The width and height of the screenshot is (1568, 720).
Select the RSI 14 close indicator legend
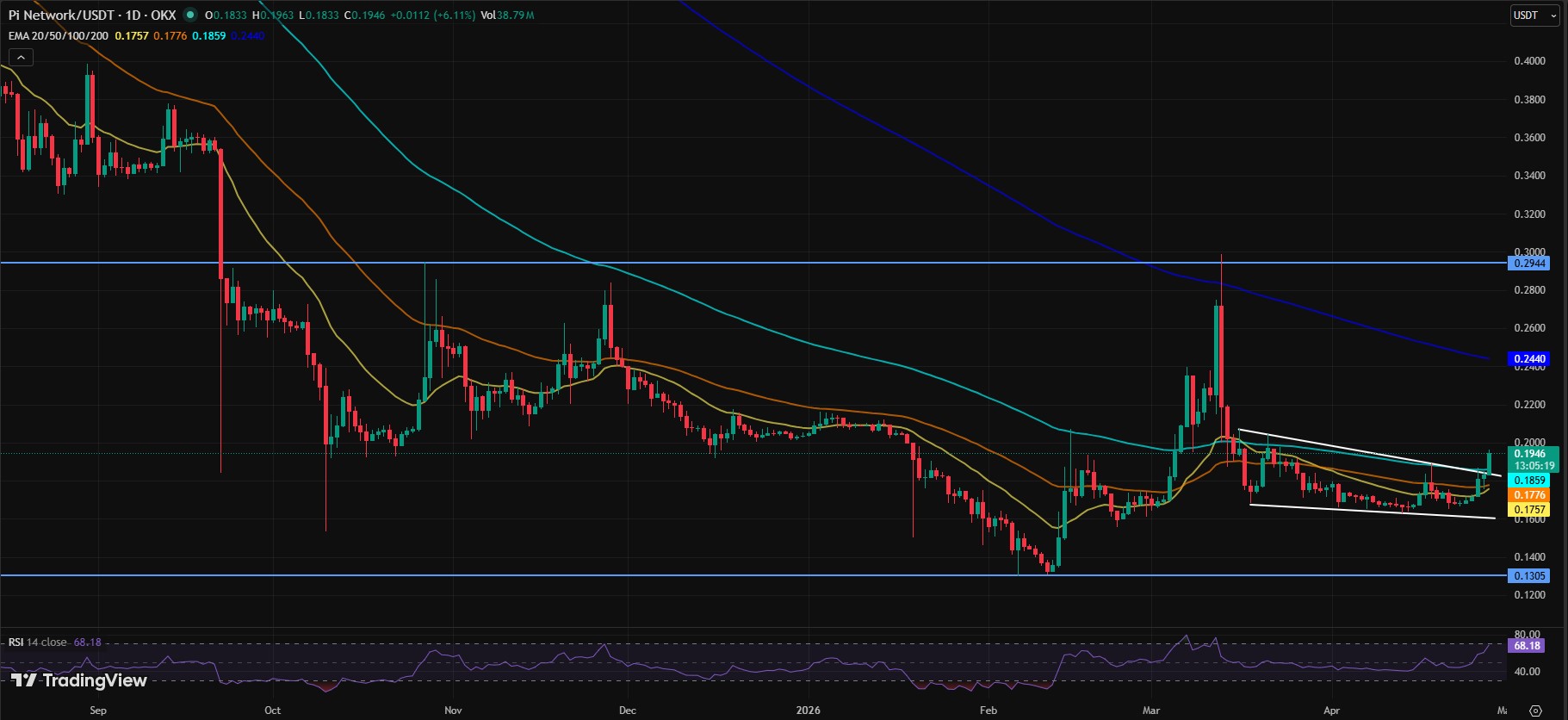38,642
